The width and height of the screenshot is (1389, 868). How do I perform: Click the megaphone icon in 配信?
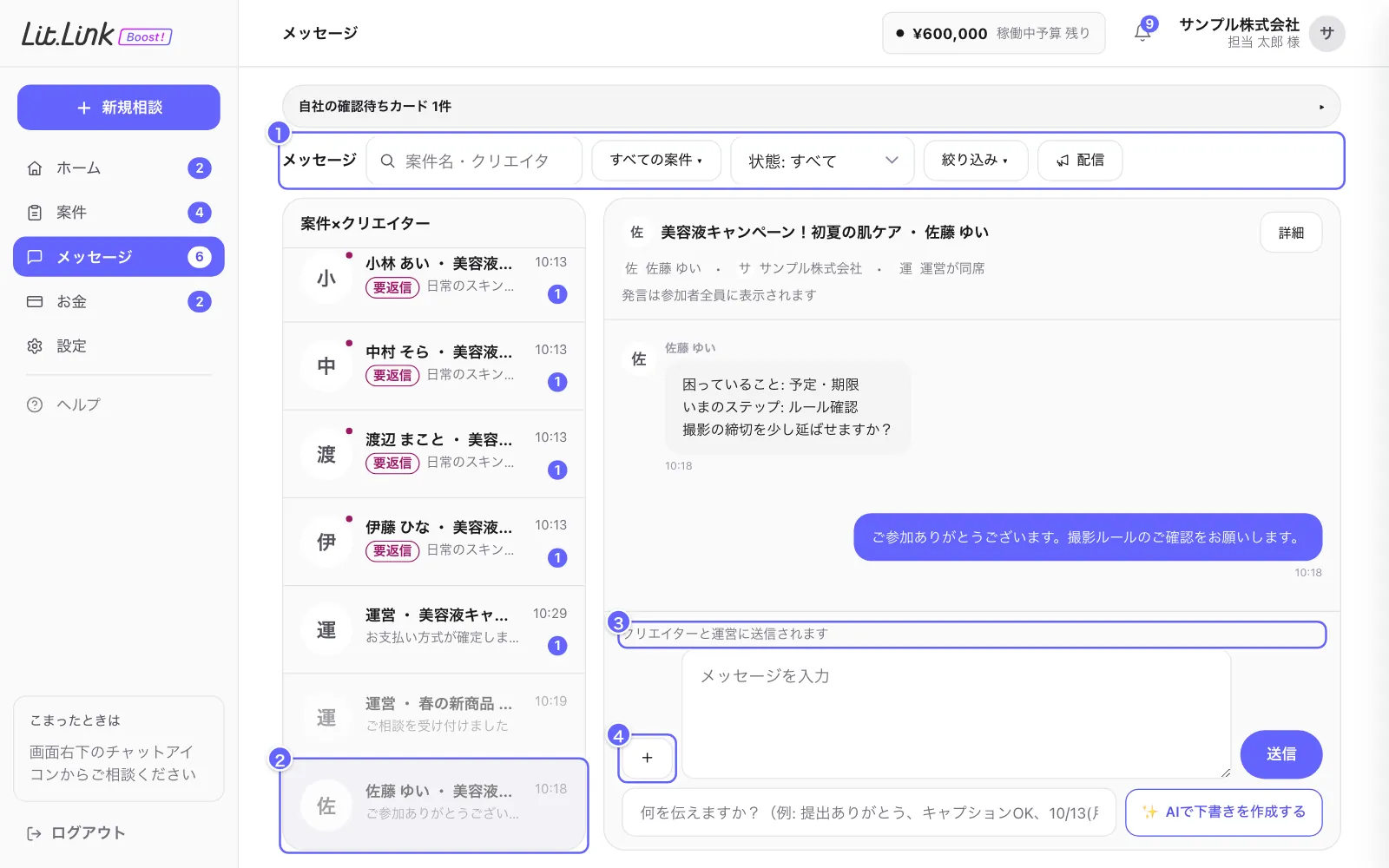(1063, 161)
